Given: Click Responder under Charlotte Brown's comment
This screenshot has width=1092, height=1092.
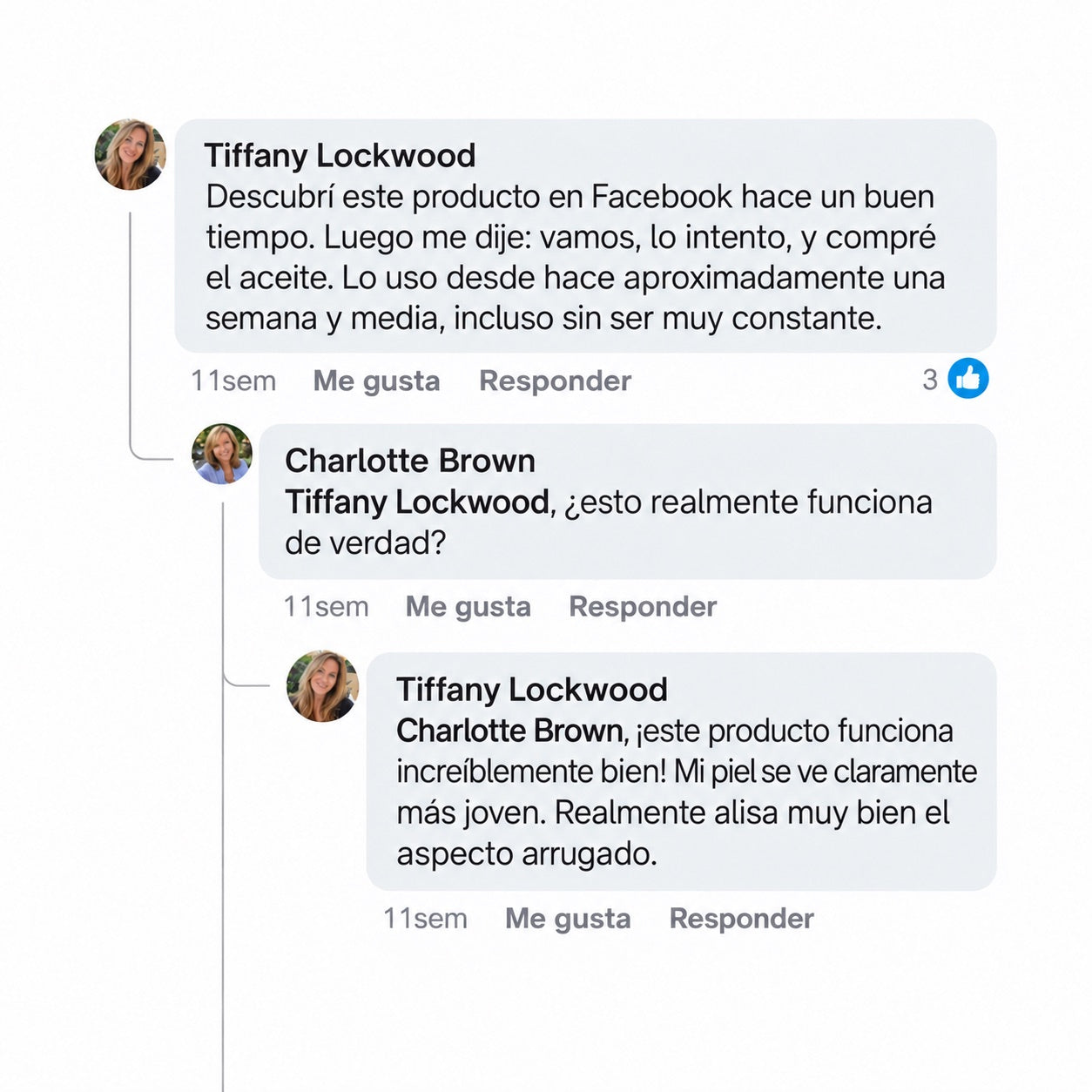Looking at the screenshot, I should coord(643,606).
